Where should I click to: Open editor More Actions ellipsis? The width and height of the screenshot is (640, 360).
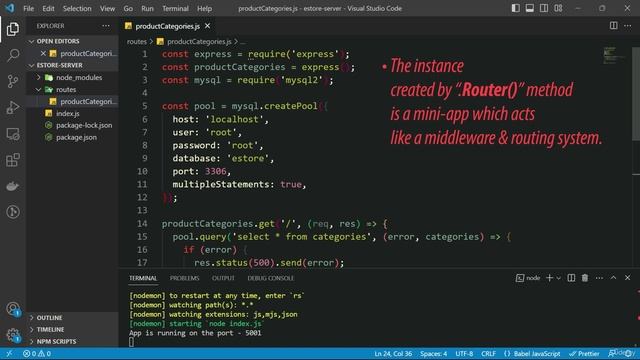(628, 26)
